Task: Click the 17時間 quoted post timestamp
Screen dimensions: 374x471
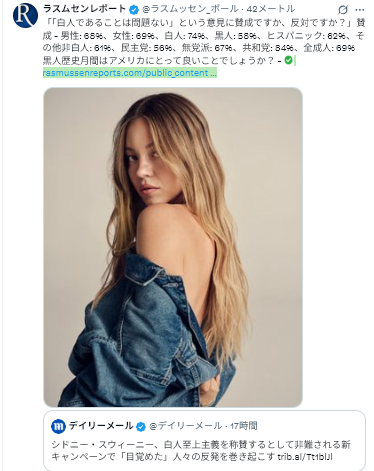Action: coord(244,426)
